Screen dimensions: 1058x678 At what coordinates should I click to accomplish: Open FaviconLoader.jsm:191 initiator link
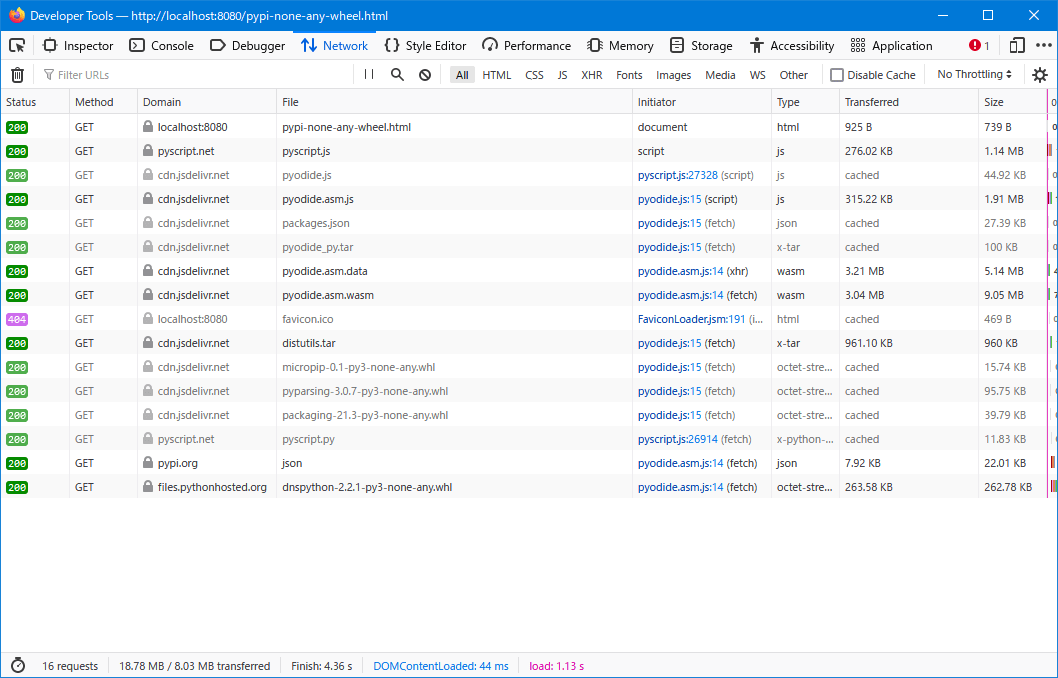(x=692, y=319)
